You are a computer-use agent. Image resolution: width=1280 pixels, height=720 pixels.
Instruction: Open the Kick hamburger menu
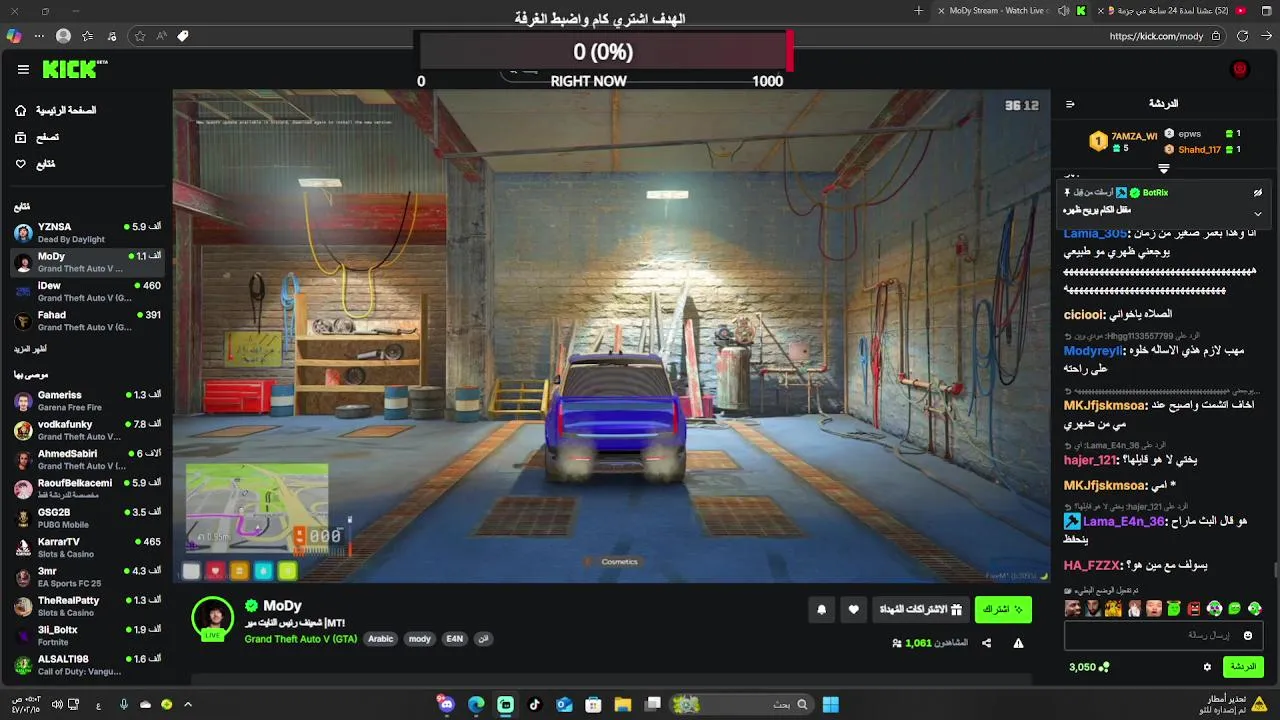pos(23,69)
